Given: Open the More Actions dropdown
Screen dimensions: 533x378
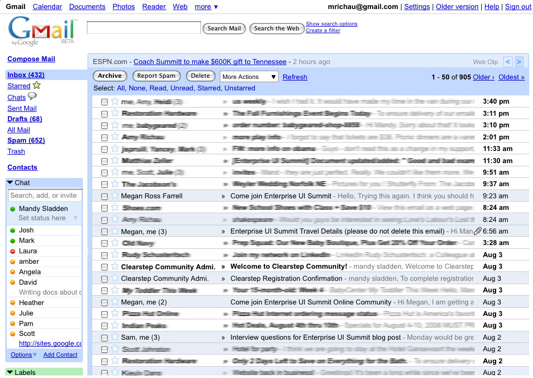Looking at the screenshot, I should point(249,76).
